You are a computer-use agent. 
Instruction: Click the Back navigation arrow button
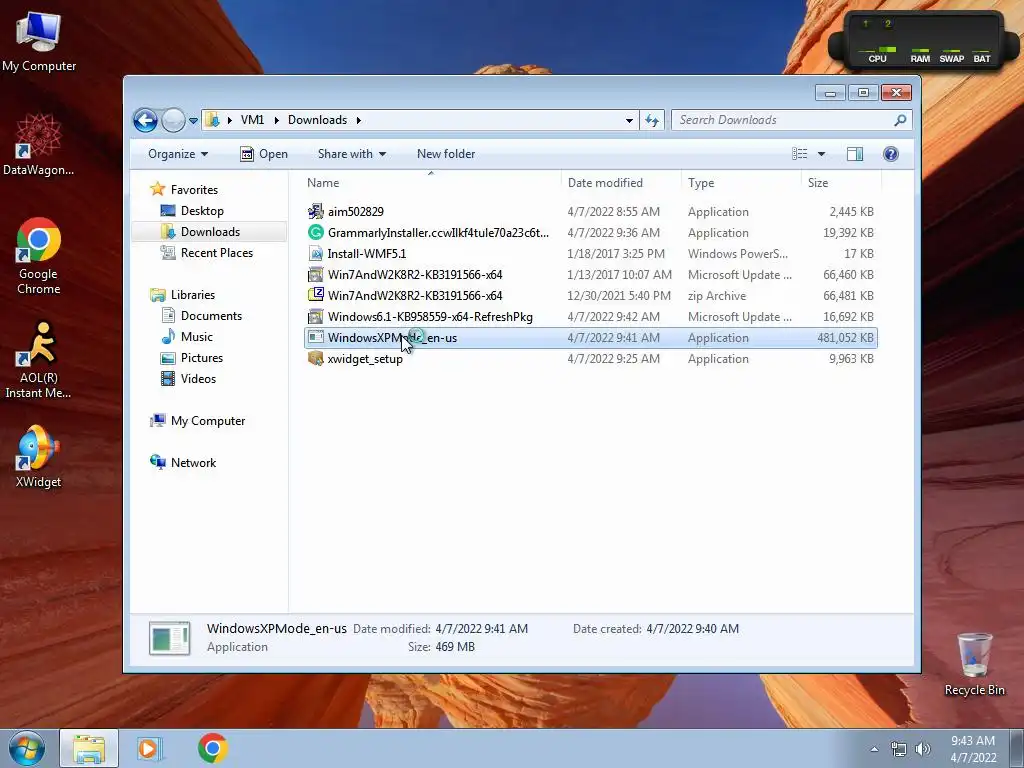(x=145, y=120)
